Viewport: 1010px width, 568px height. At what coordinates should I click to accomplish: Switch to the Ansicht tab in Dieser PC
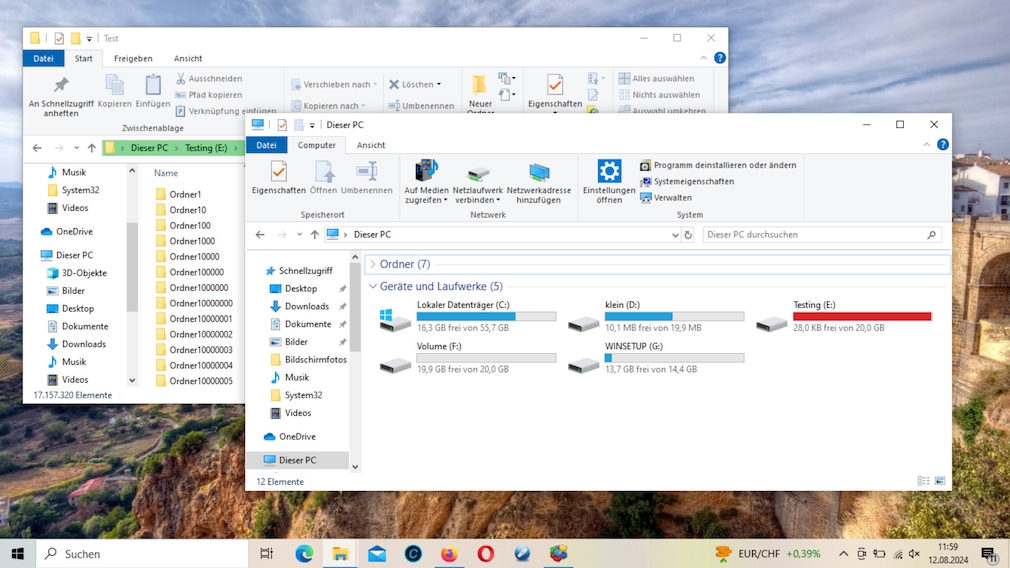coord(371,145)
